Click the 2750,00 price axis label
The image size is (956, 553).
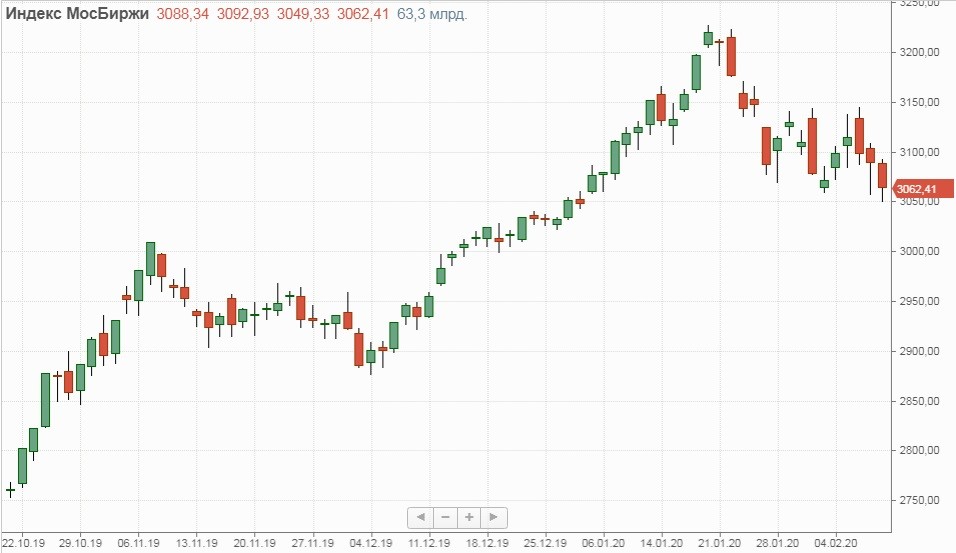[x=919, y=500]
